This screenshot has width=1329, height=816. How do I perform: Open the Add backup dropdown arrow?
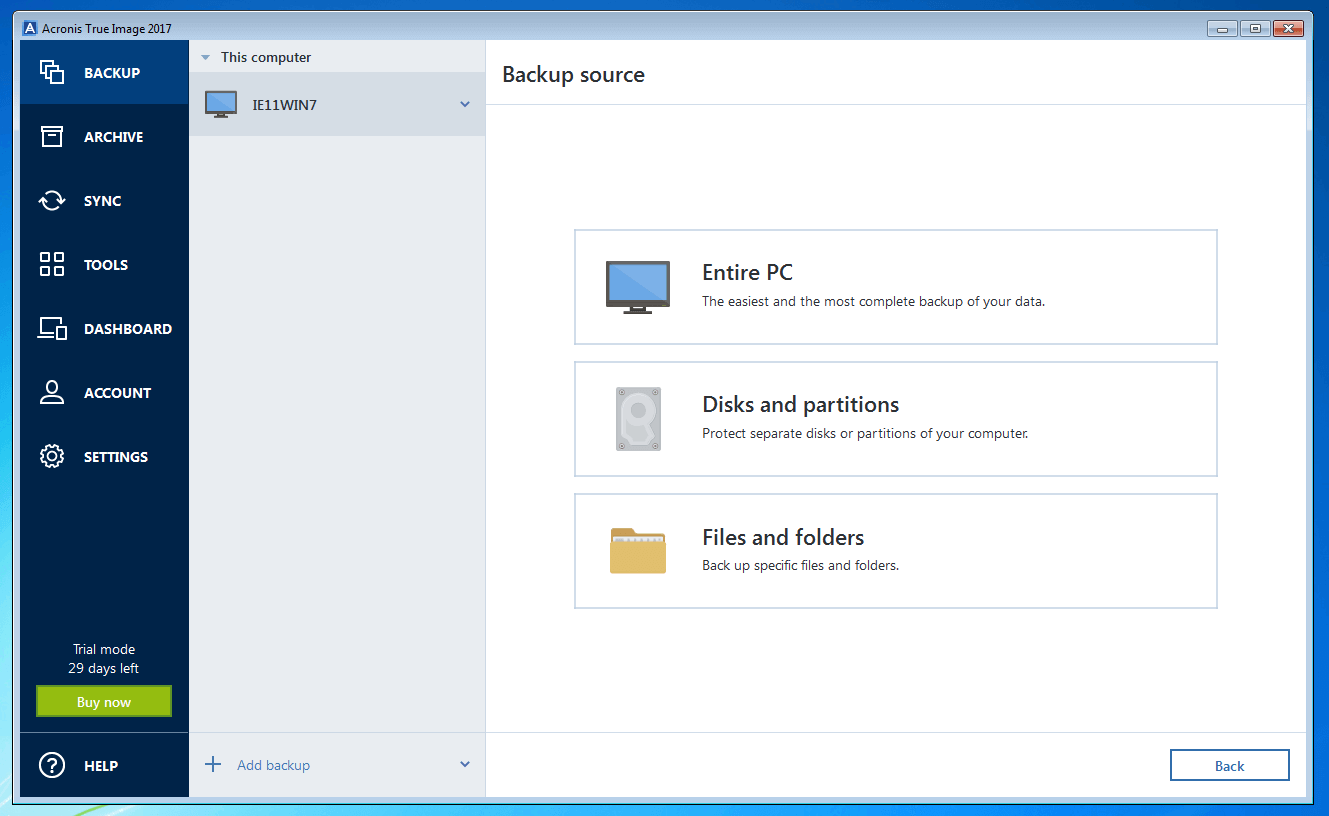pyautogui.click(x=465, y=765)
